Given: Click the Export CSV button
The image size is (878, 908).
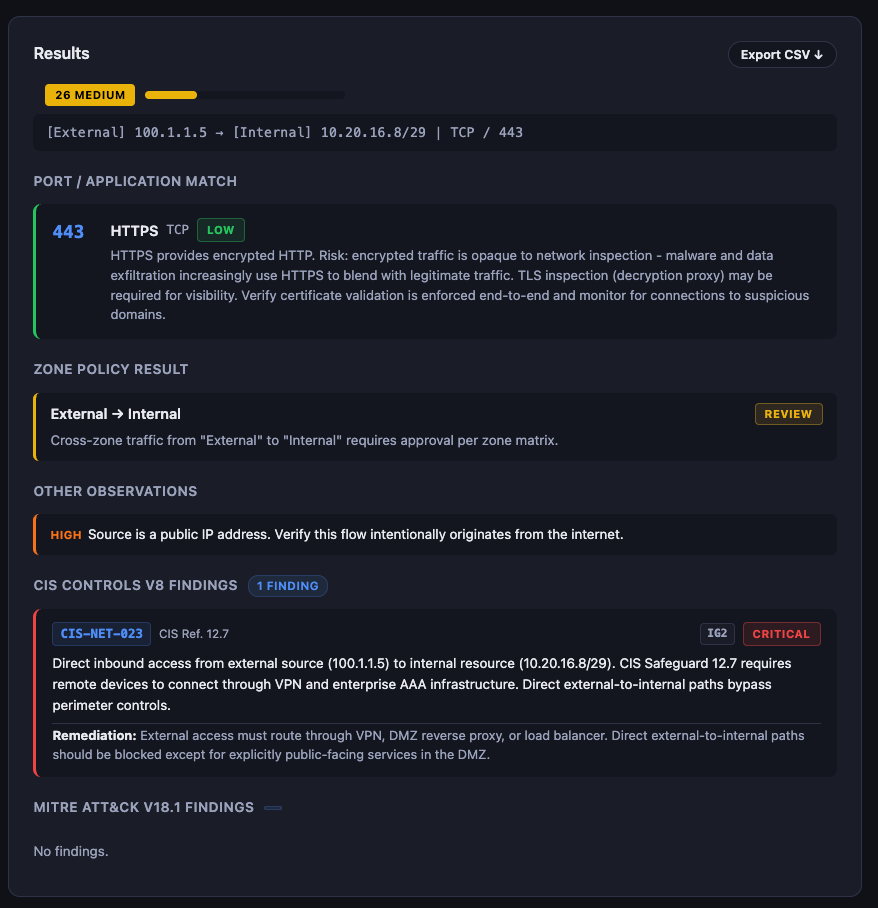Looking at the screenshot, I should point(781,54).
